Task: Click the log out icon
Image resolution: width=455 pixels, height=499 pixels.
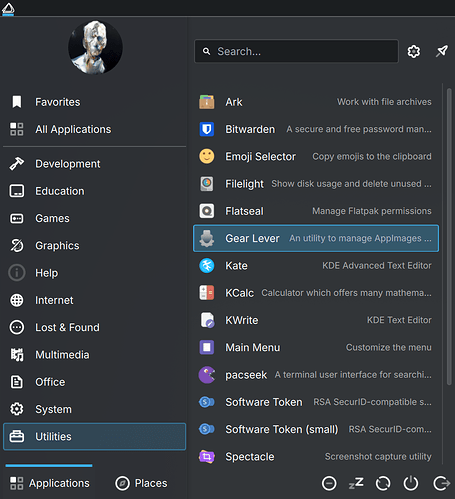Action: 441,483
